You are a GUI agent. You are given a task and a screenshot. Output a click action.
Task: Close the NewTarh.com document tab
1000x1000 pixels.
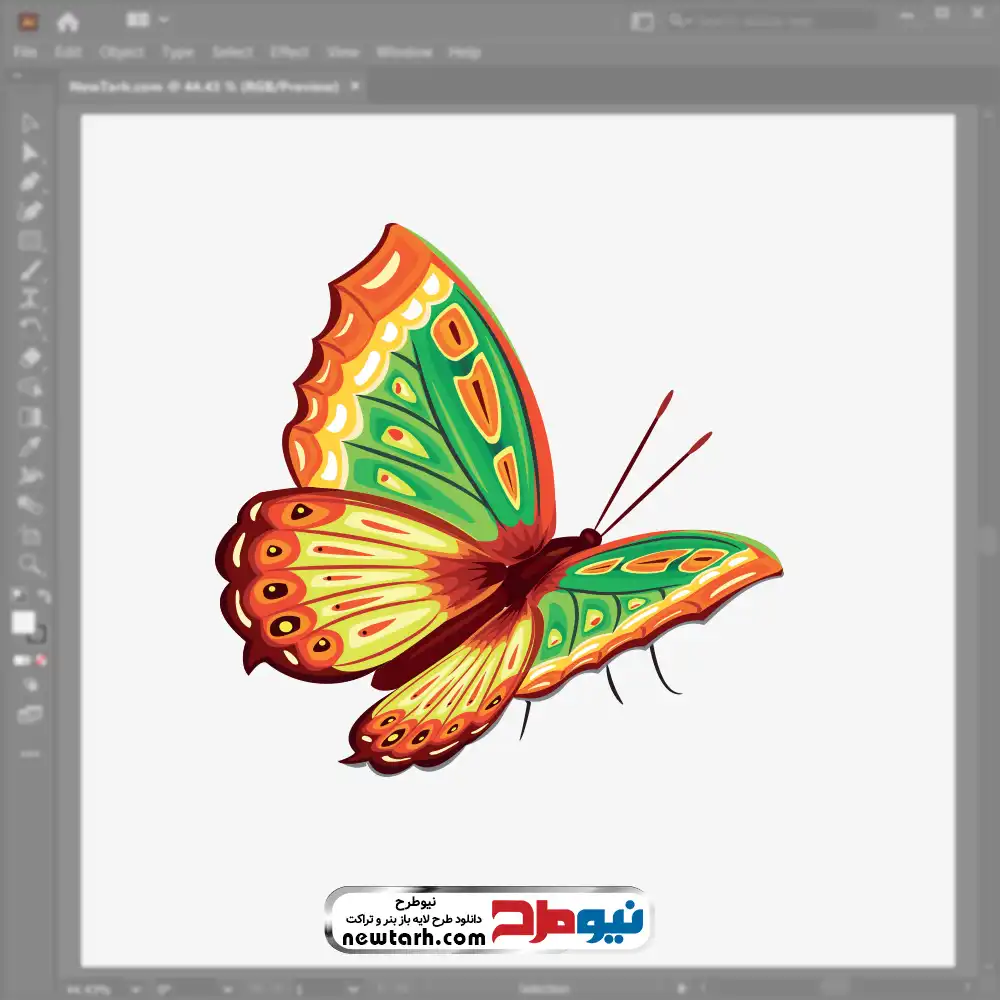point(355,87)
